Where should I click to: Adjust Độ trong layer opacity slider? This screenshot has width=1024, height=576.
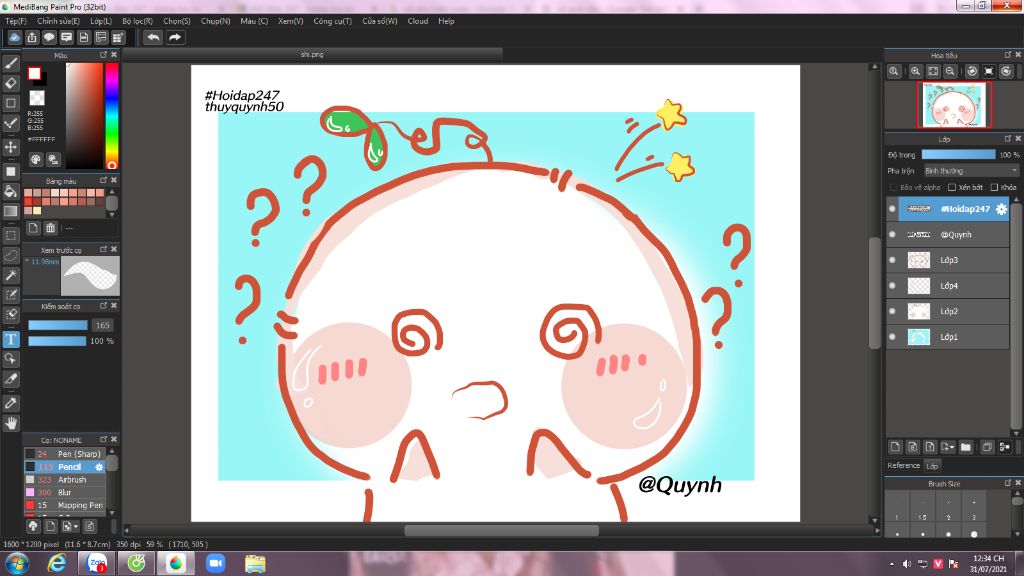click(x=958, y=155)
